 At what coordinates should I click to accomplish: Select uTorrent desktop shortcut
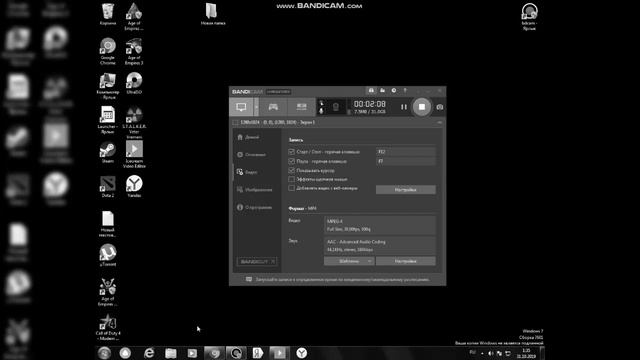[108, 255]
